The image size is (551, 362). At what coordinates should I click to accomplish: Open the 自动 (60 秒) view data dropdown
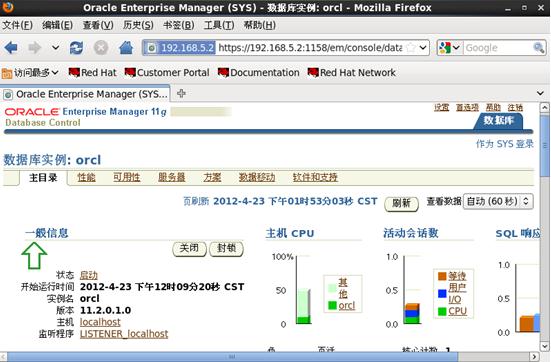click(x=498, y=201)
